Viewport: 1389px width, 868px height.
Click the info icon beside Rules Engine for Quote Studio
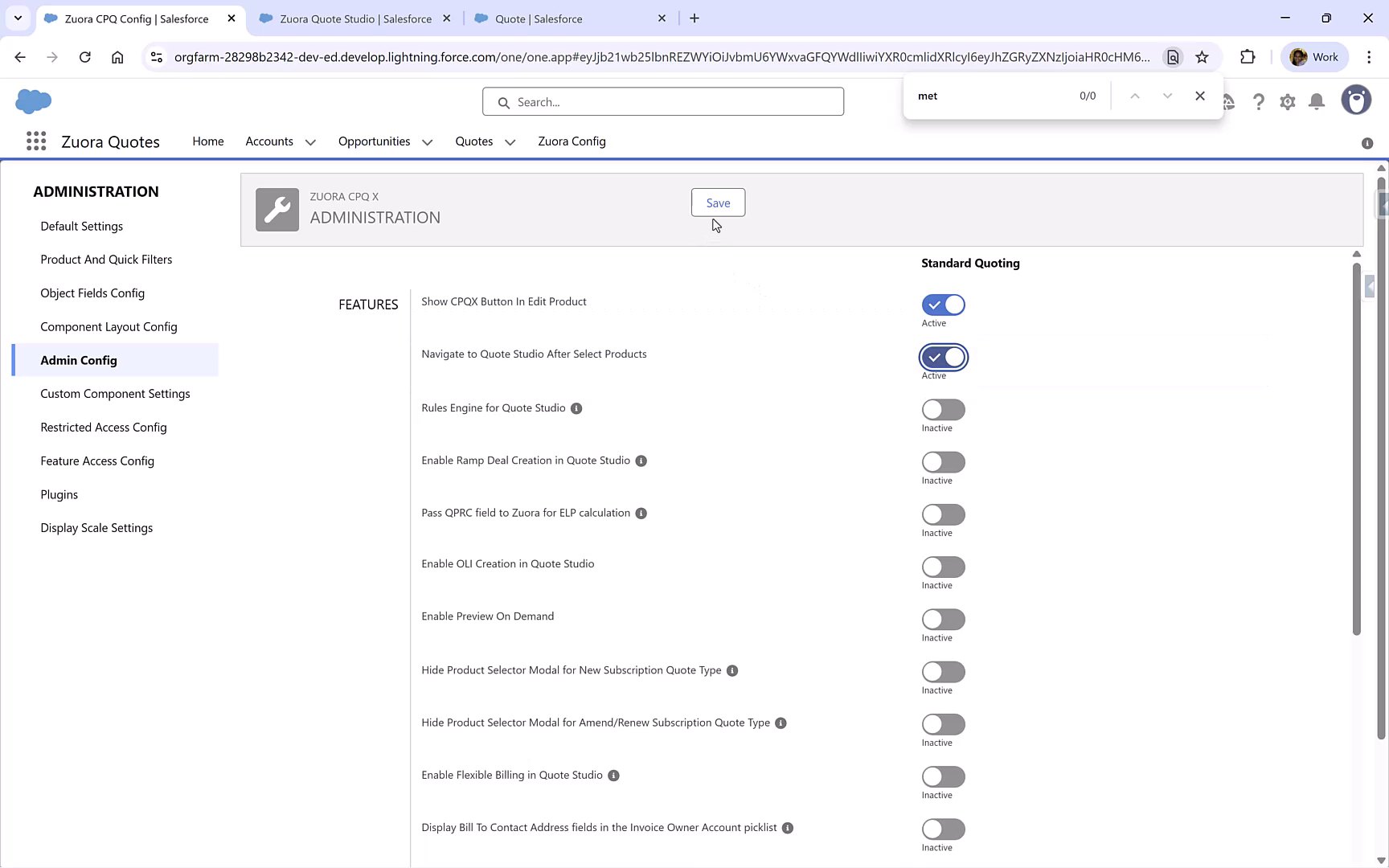(x=576, y=408)
